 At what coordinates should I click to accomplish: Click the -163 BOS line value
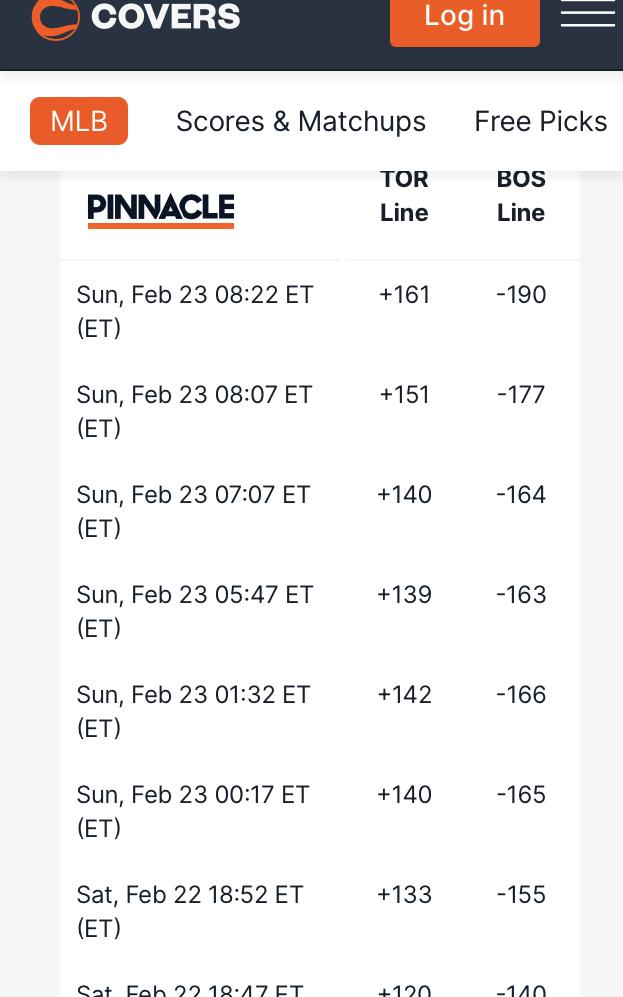tap(521, 595)
